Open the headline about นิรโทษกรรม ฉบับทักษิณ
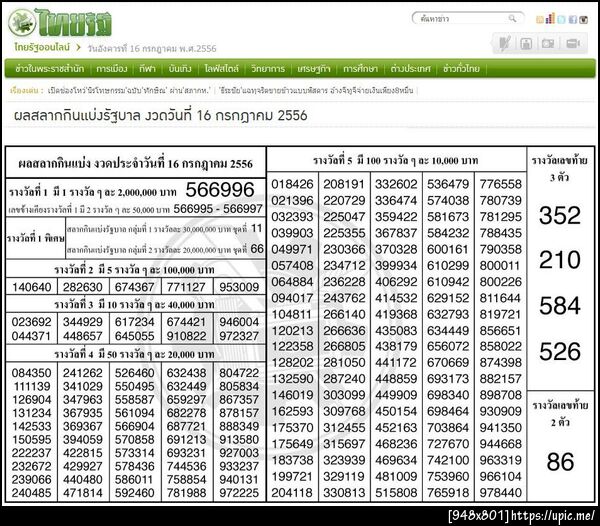Screen dimensions: 600x526 coord(129,91)
